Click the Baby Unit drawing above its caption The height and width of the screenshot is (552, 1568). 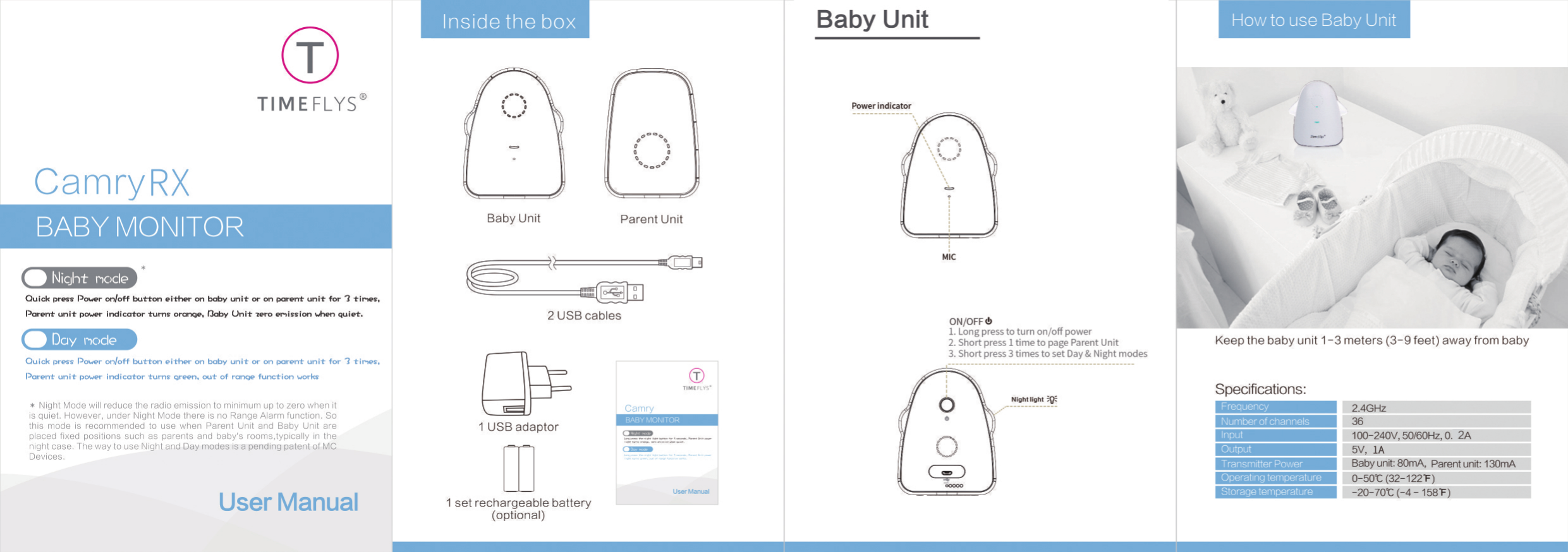pos(514,134)
